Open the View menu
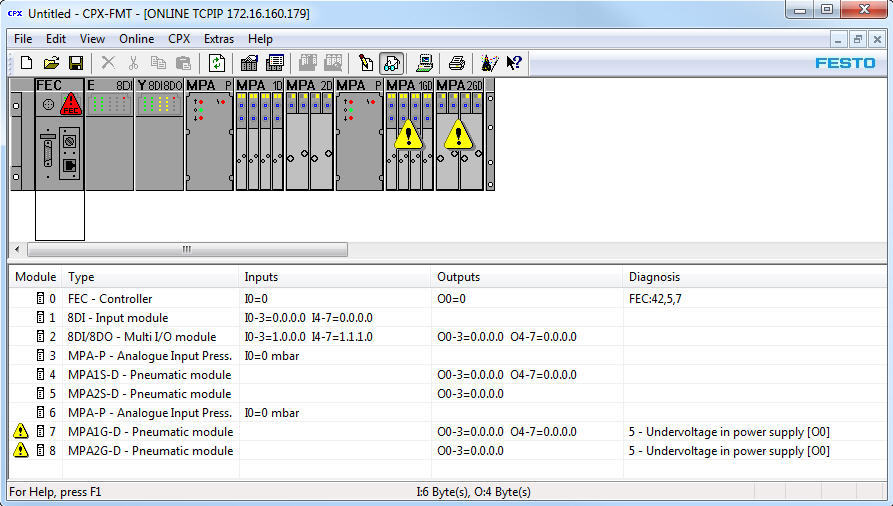Screen dimensions: 893x506 point(92,39)
